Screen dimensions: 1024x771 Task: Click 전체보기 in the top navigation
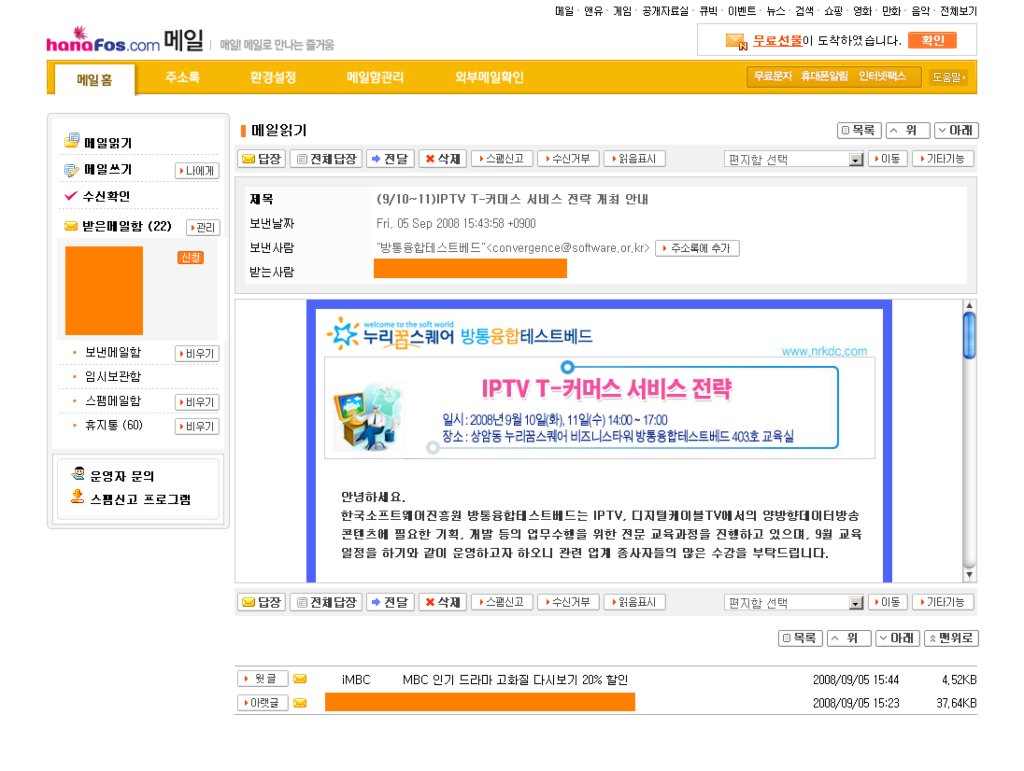958,11
